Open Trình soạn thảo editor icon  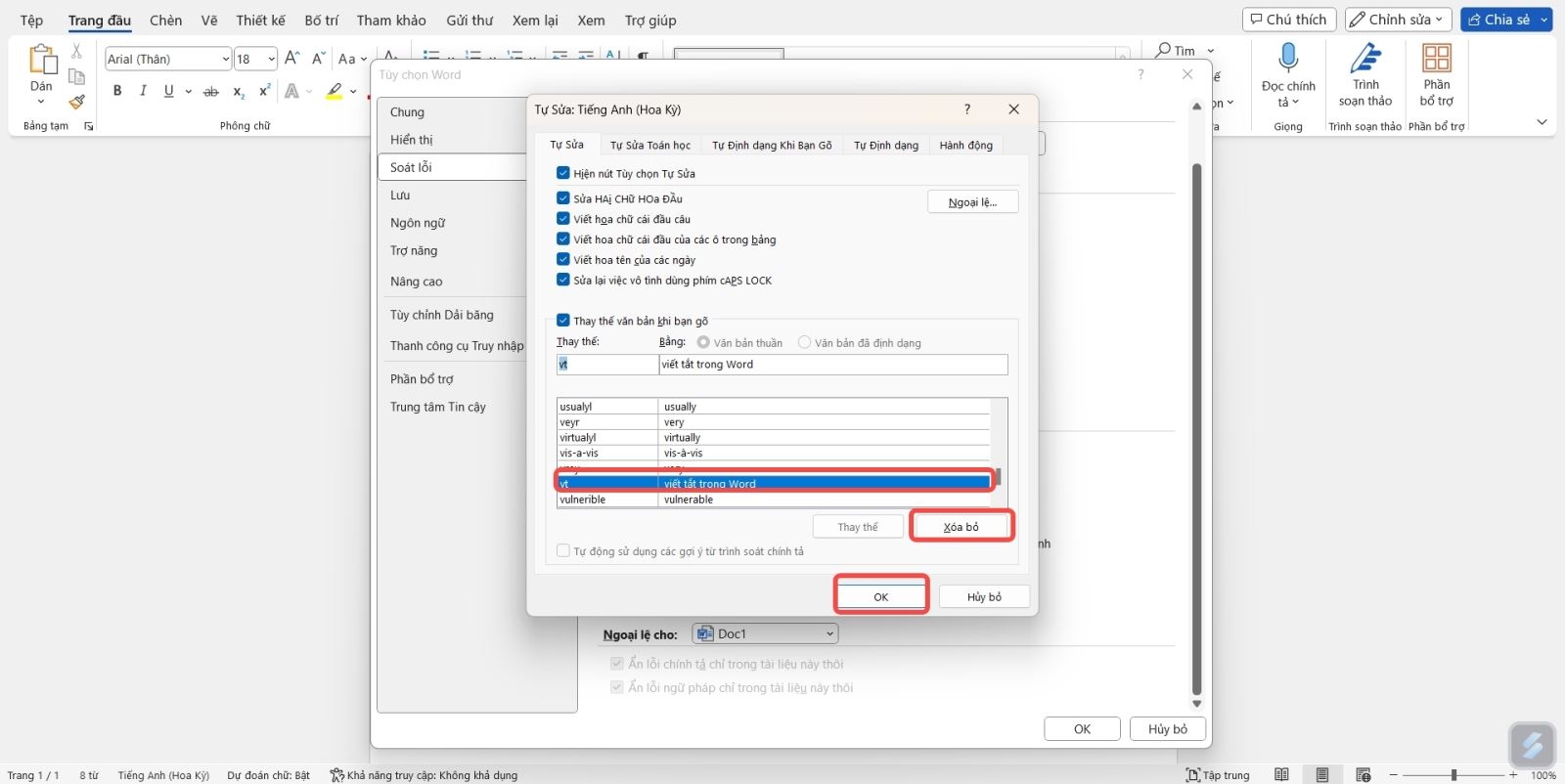1365,59
